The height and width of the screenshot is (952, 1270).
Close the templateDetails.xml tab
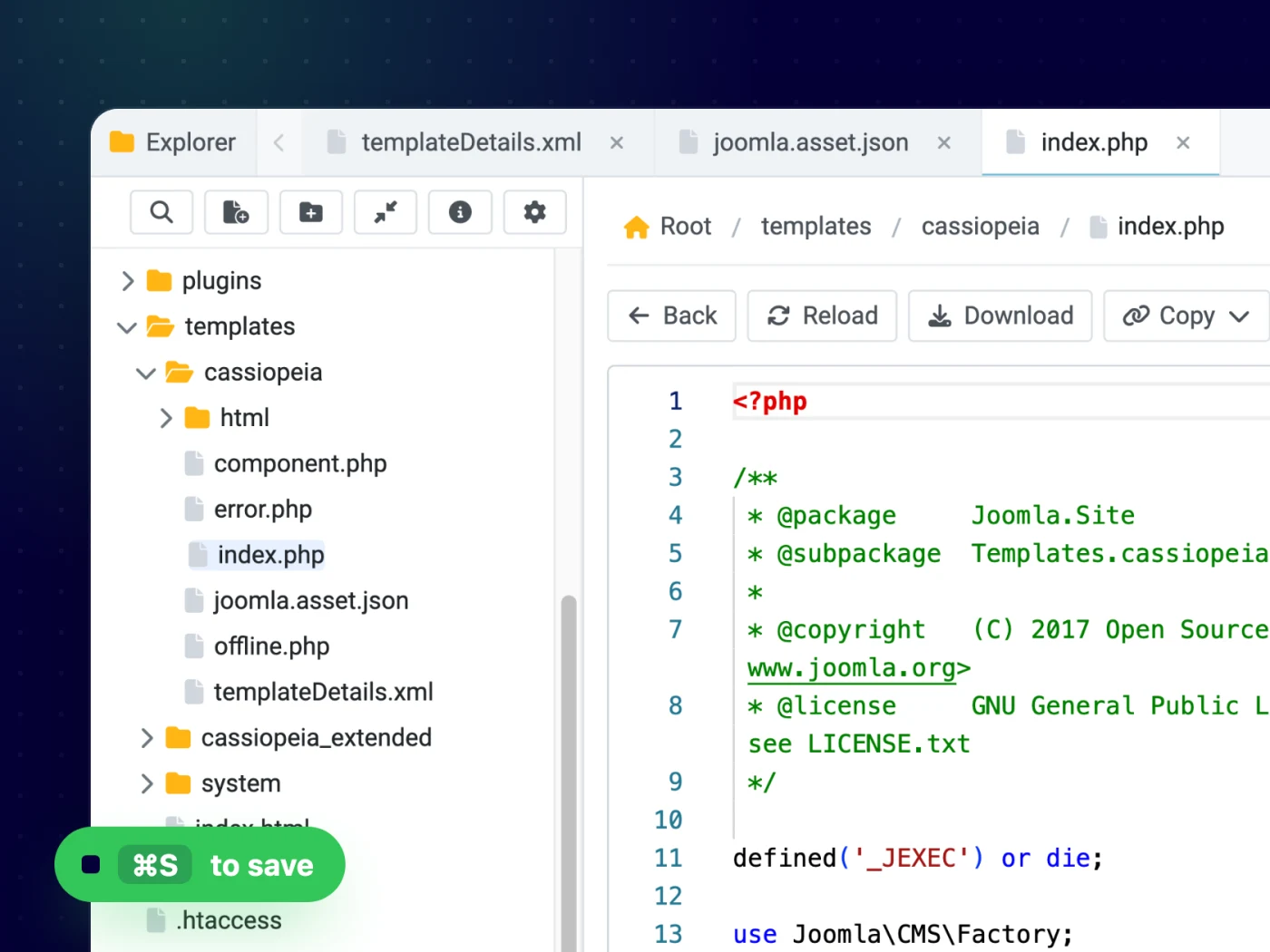[x=617, y=143]
